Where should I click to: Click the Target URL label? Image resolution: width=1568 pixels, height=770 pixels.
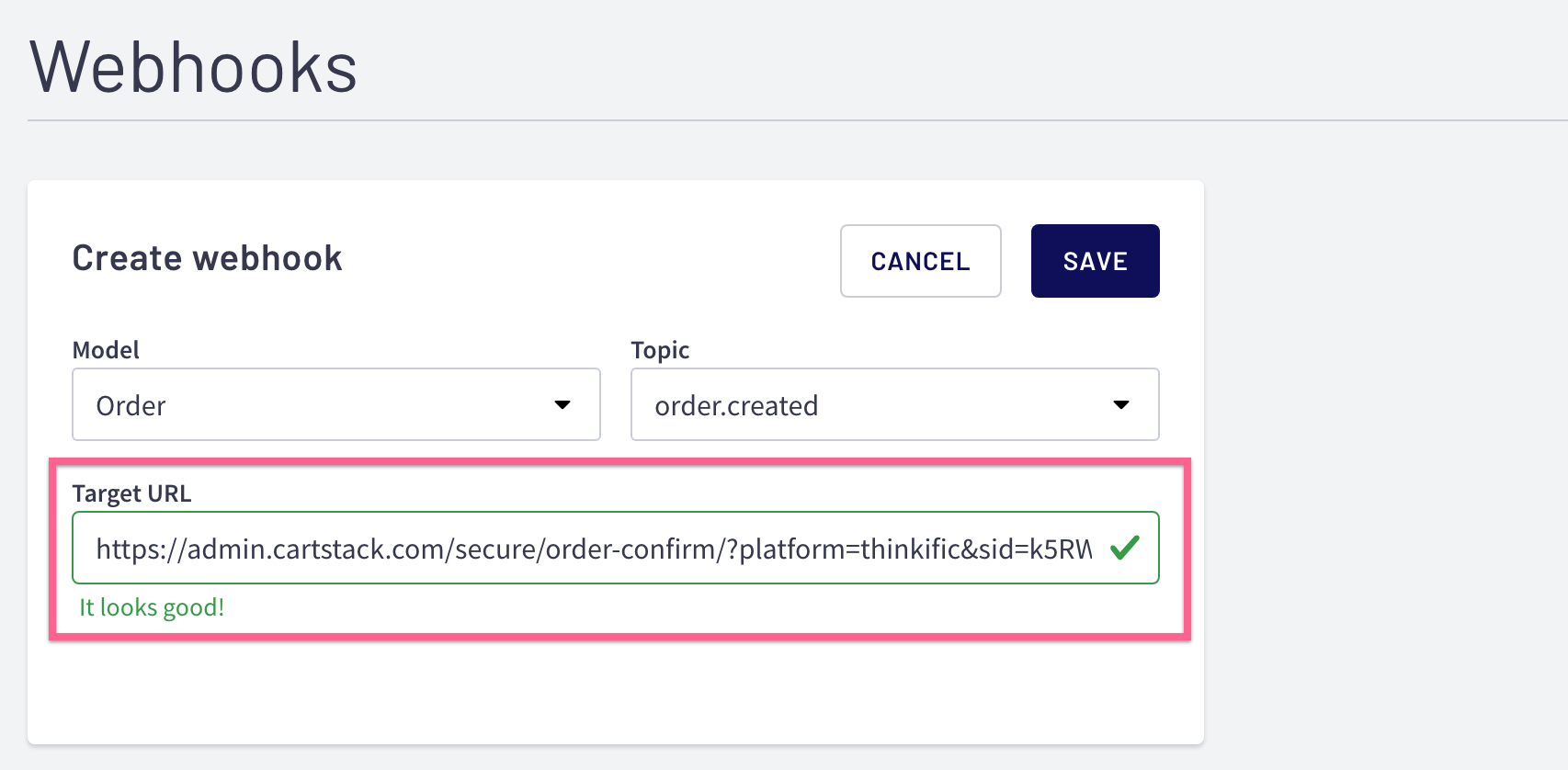(x=131, y=493)
